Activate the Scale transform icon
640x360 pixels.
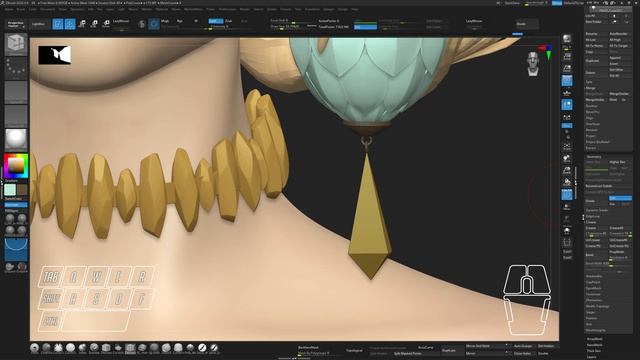[94, 24]
